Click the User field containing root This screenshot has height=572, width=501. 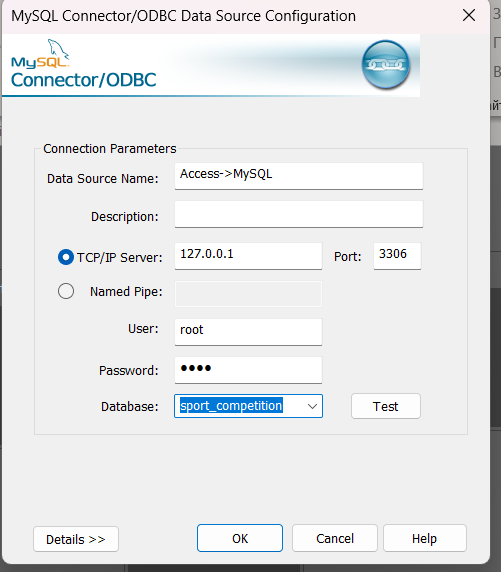click(248, 332)
